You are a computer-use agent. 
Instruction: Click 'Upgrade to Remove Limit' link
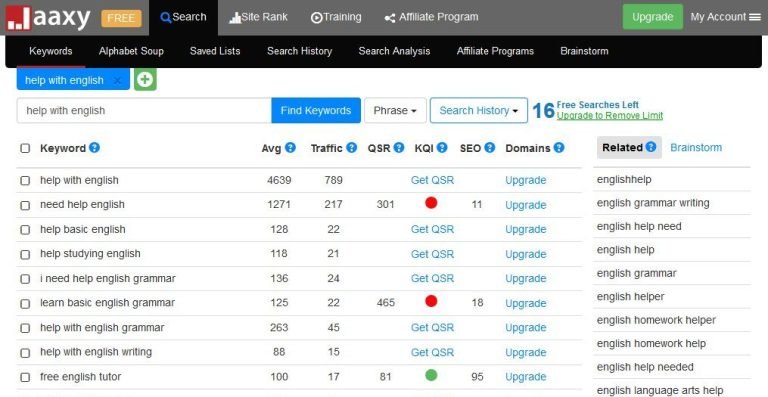tap(610, 116)
